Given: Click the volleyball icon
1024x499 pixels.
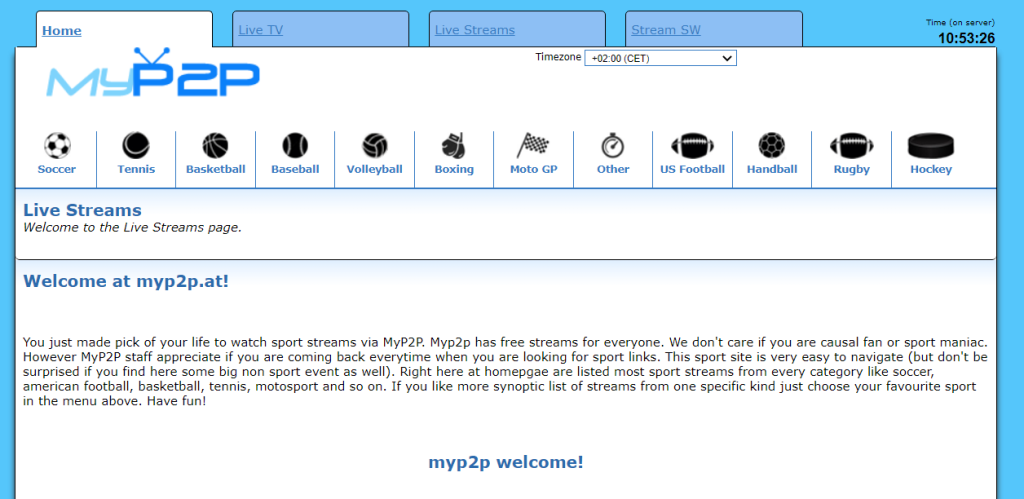Looking at the screenshot, I should pyautogui.click(x=375, y=146).
